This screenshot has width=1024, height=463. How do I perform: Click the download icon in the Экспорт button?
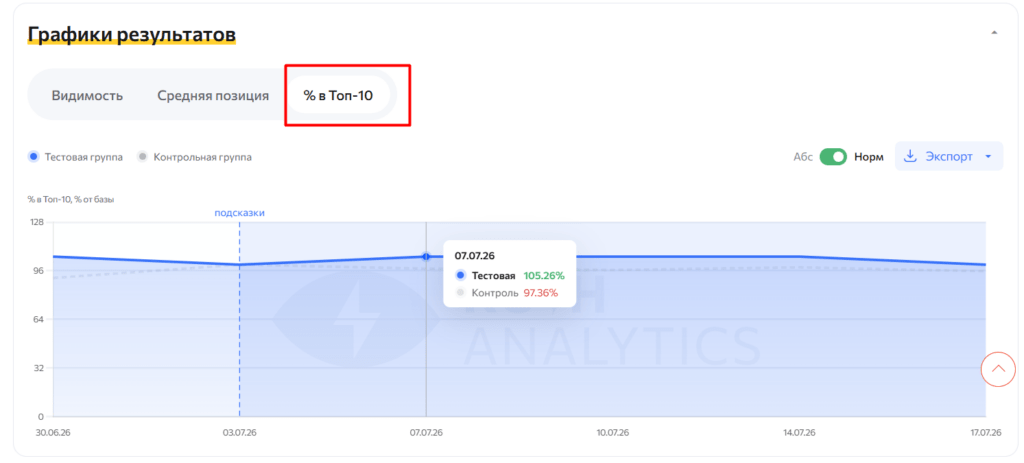click(910, 157)
